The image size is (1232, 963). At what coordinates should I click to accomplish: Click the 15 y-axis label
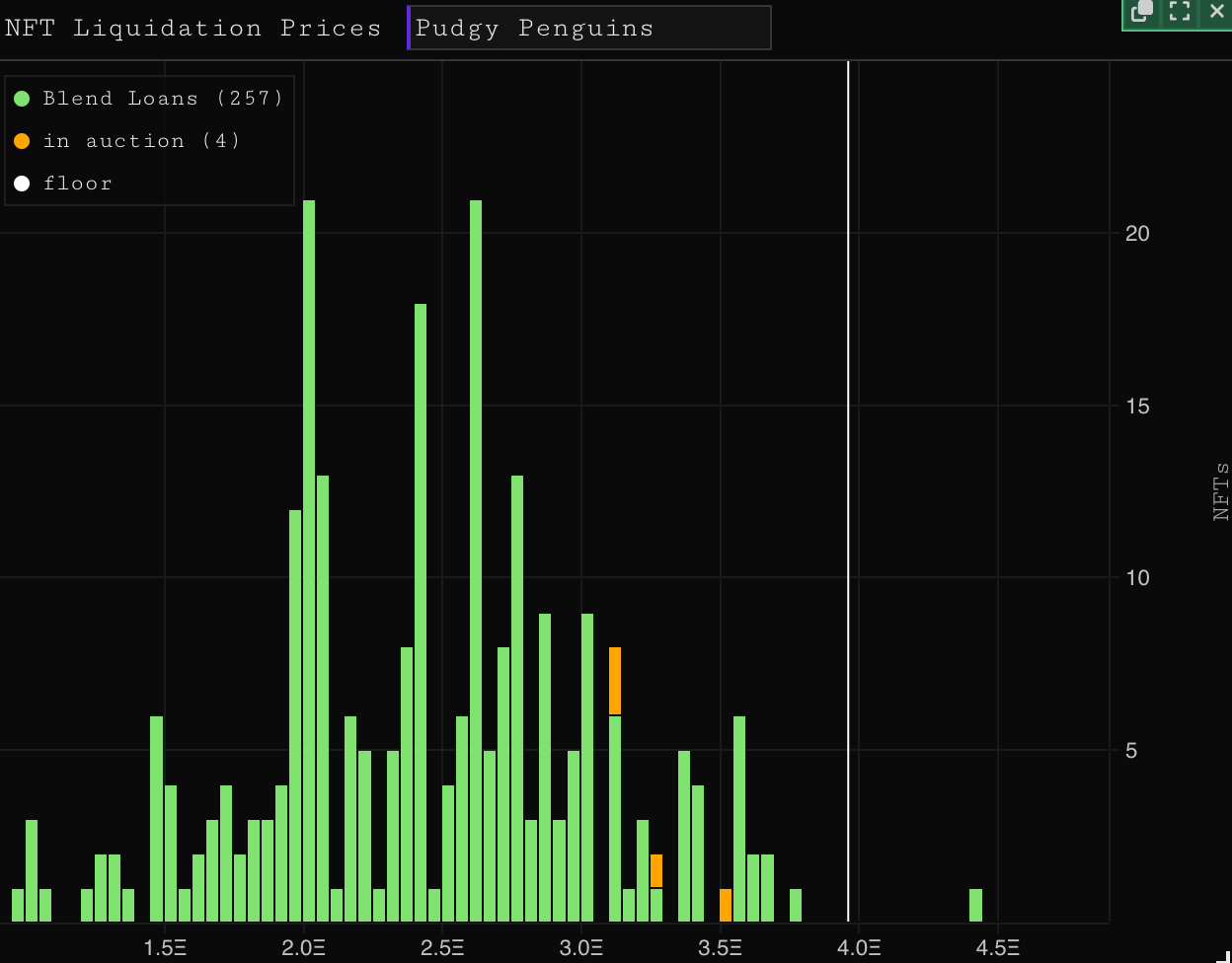(1138, 407)
